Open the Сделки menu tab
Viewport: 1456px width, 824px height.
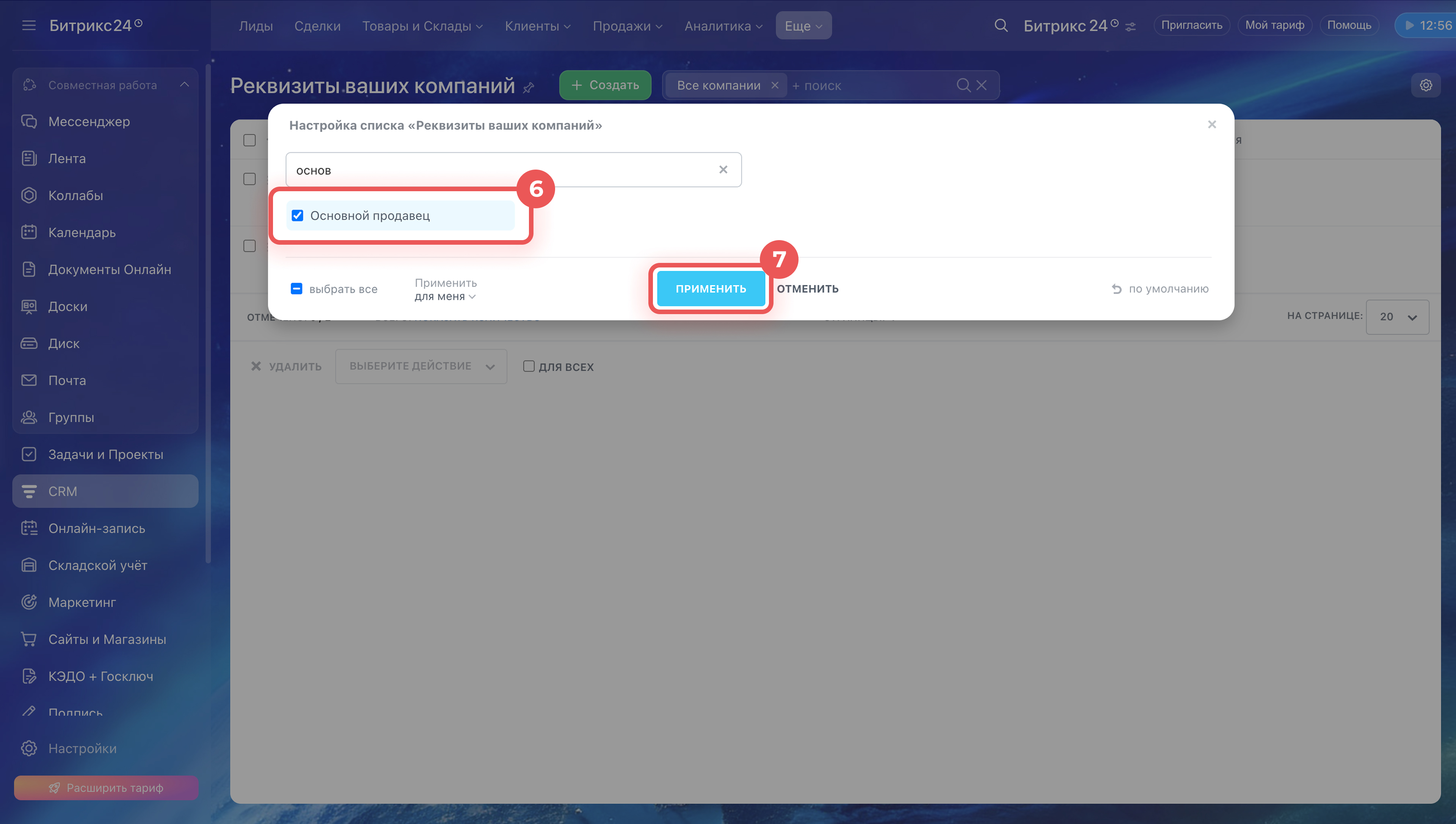pos(317,25)
